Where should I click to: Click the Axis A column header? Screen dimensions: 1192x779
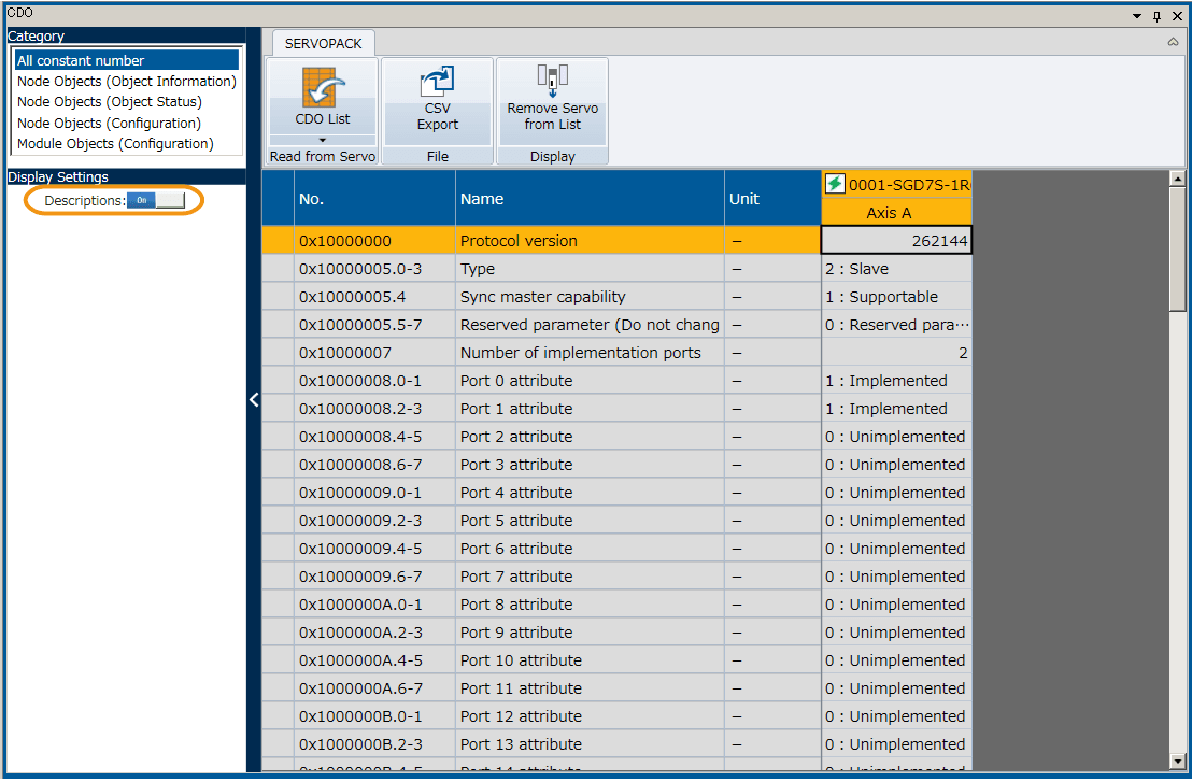[x=896, y=212]
